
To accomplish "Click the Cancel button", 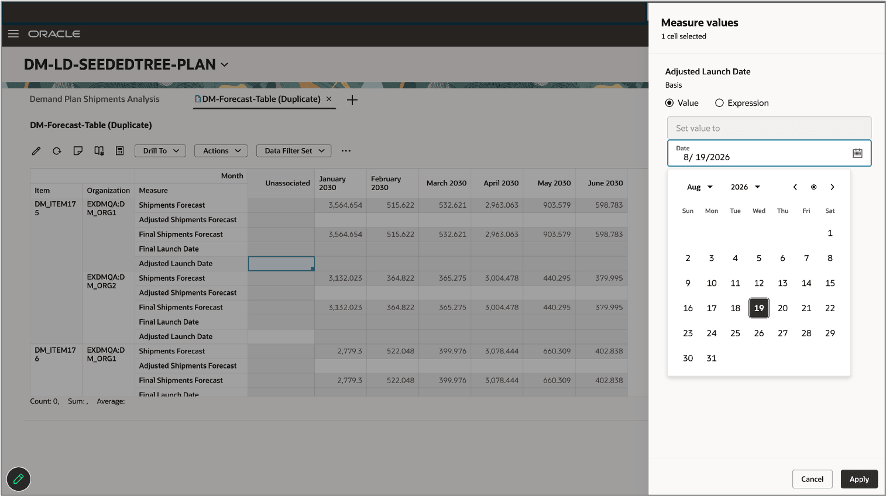I will 812,479.
